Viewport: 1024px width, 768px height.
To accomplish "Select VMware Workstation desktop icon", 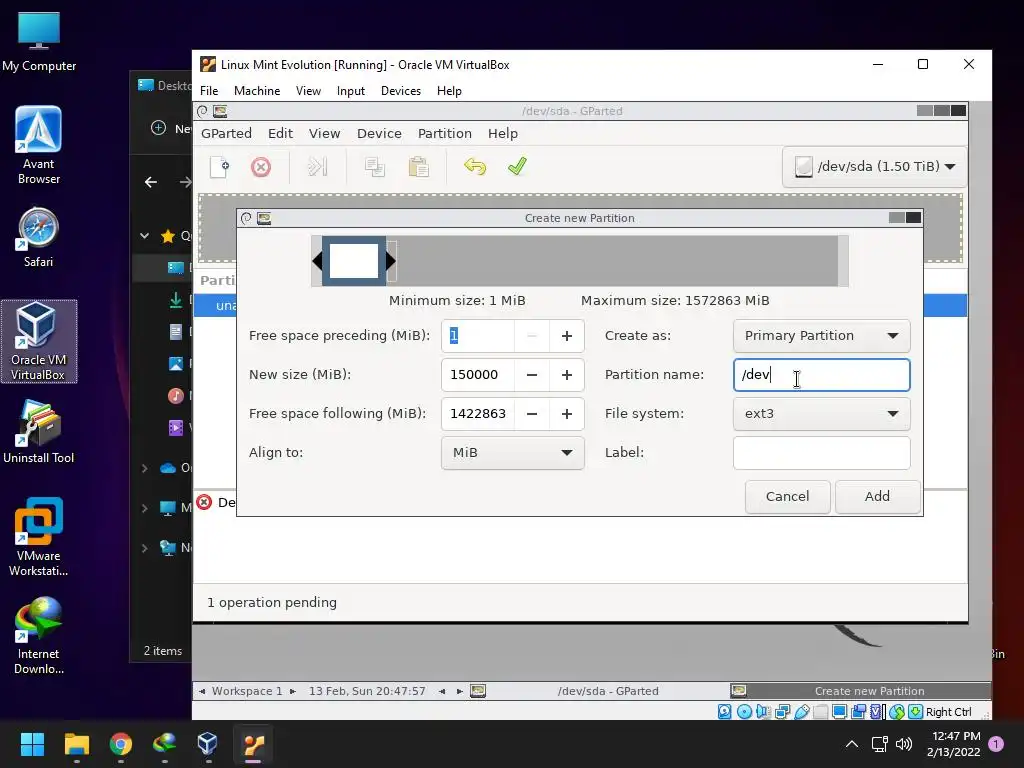I will 39,537.
